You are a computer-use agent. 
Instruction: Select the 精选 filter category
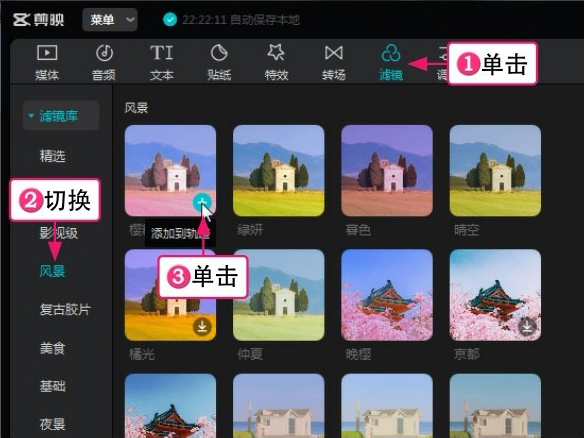pyautogui.click(x=53, y=156)
